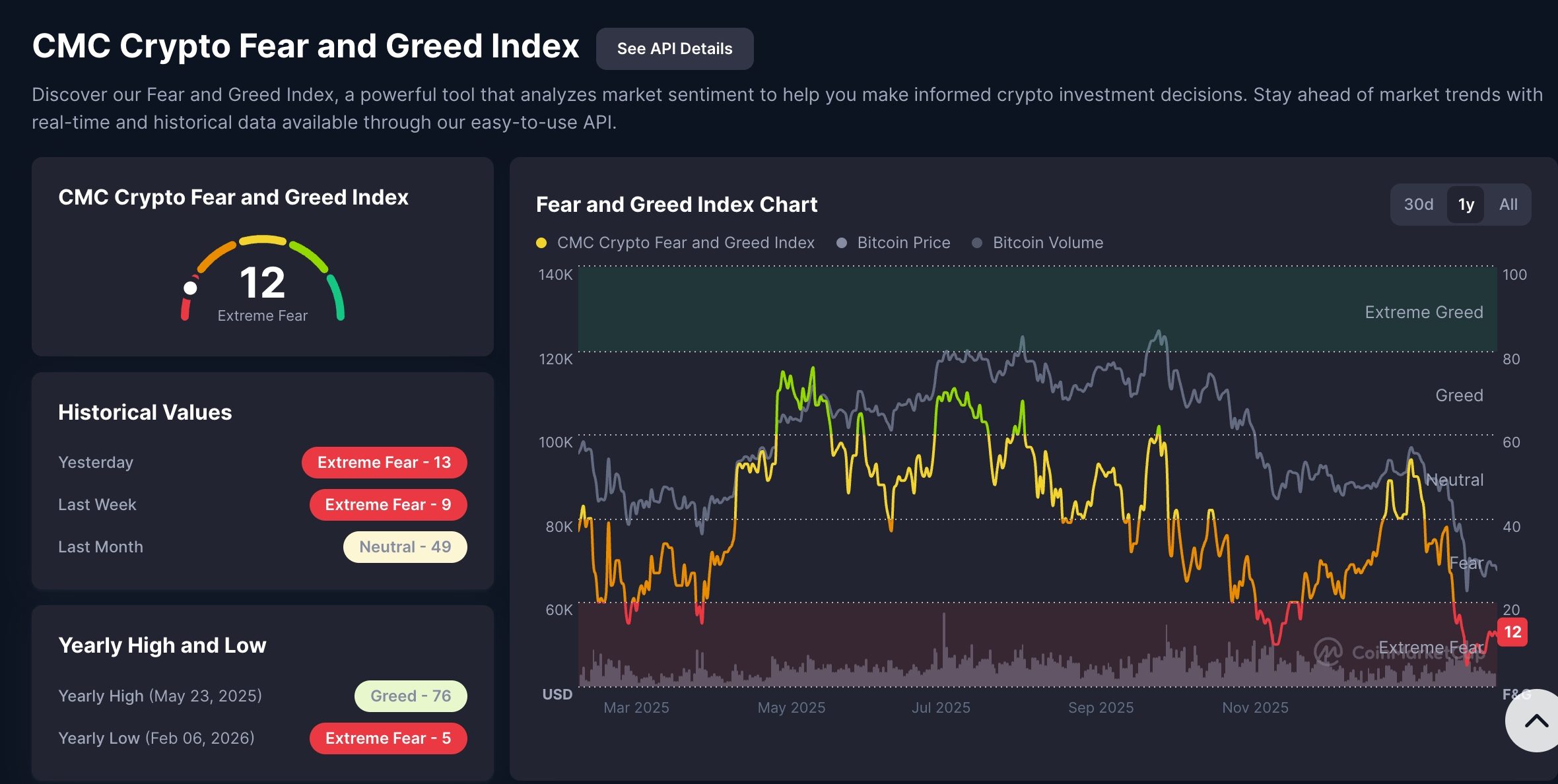Click the Extreme Fear - 9 last week badge

coord(388,505)
